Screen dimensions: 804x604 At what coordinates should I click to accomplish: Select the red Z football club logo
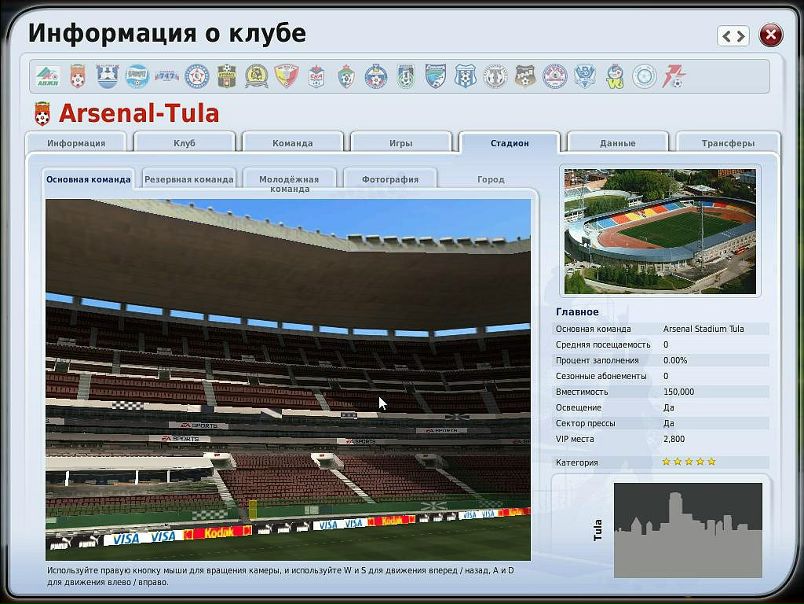pos(675,76)
